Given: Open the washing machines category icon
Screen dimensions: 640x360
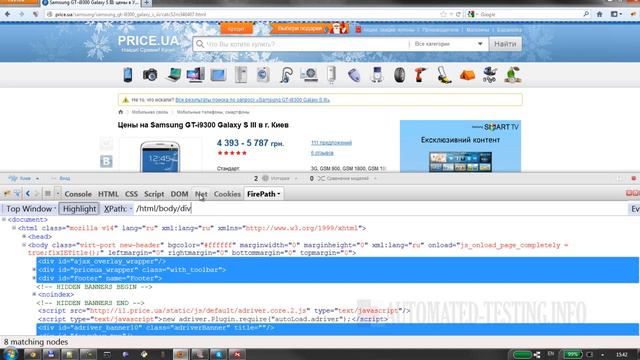Looking at the screenshot, I should (263, 75).
